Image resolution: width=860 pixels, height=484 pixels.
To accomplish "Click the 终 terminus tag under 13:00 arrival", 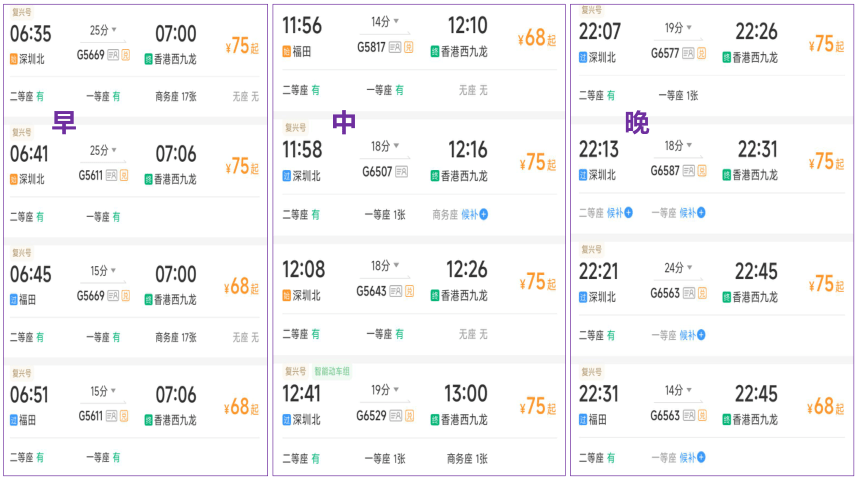I will pyautogui.click(x=436, y=420).
